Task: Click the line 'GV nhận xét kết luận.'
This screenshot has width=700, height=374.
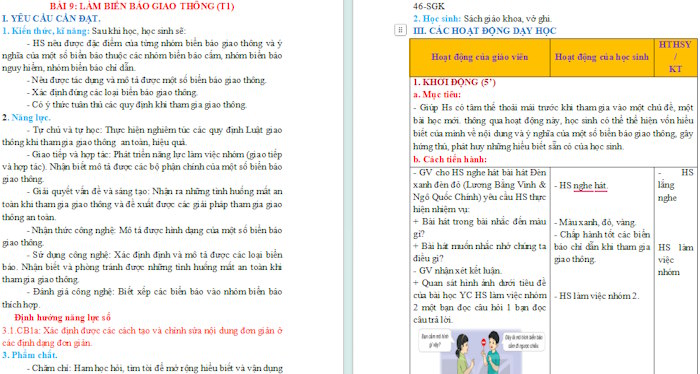Action: click(x=458, y=271)
